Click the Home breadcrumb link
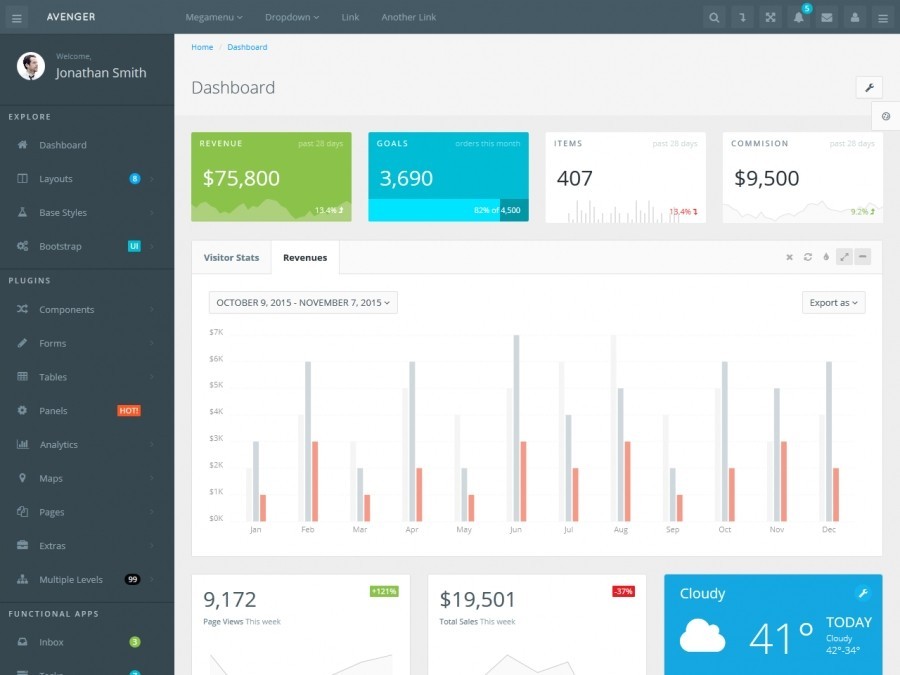Viewport: 900px width, 675px height. [202, 47]
